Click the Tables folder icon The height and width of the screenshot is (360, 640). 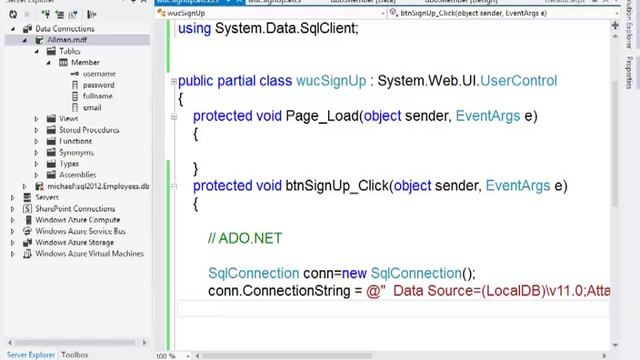click(51, 51)
